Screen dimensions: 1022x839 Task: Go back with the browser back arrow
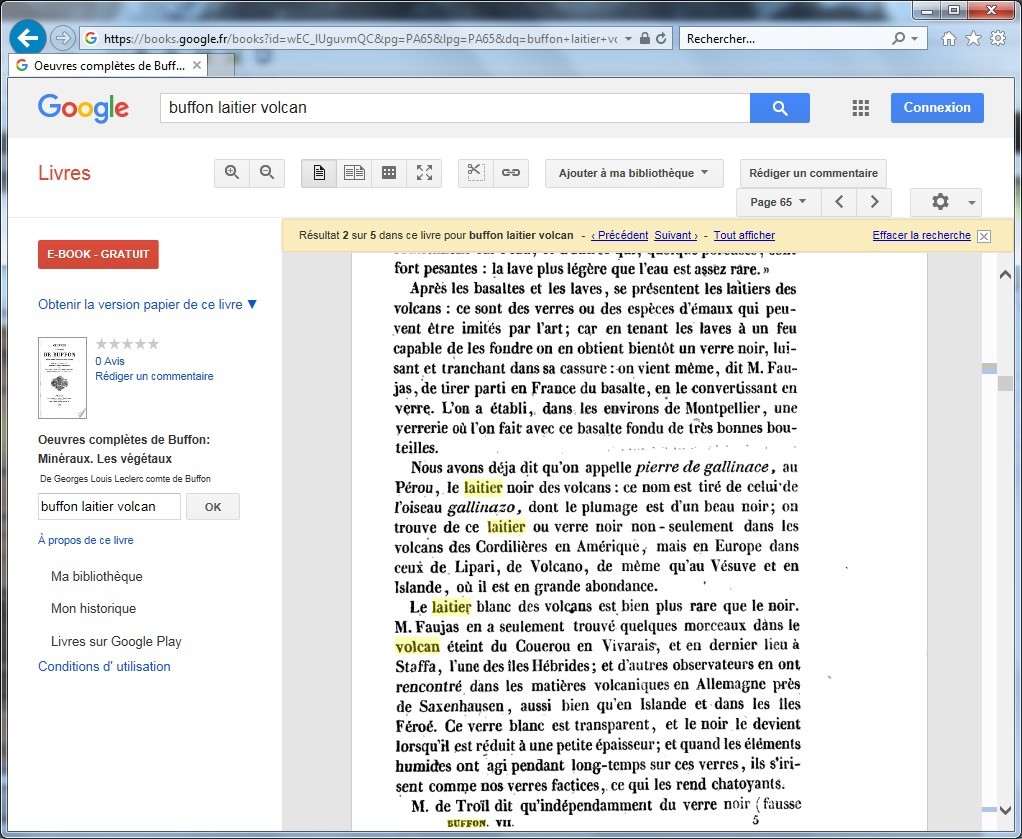pos(27,38)
